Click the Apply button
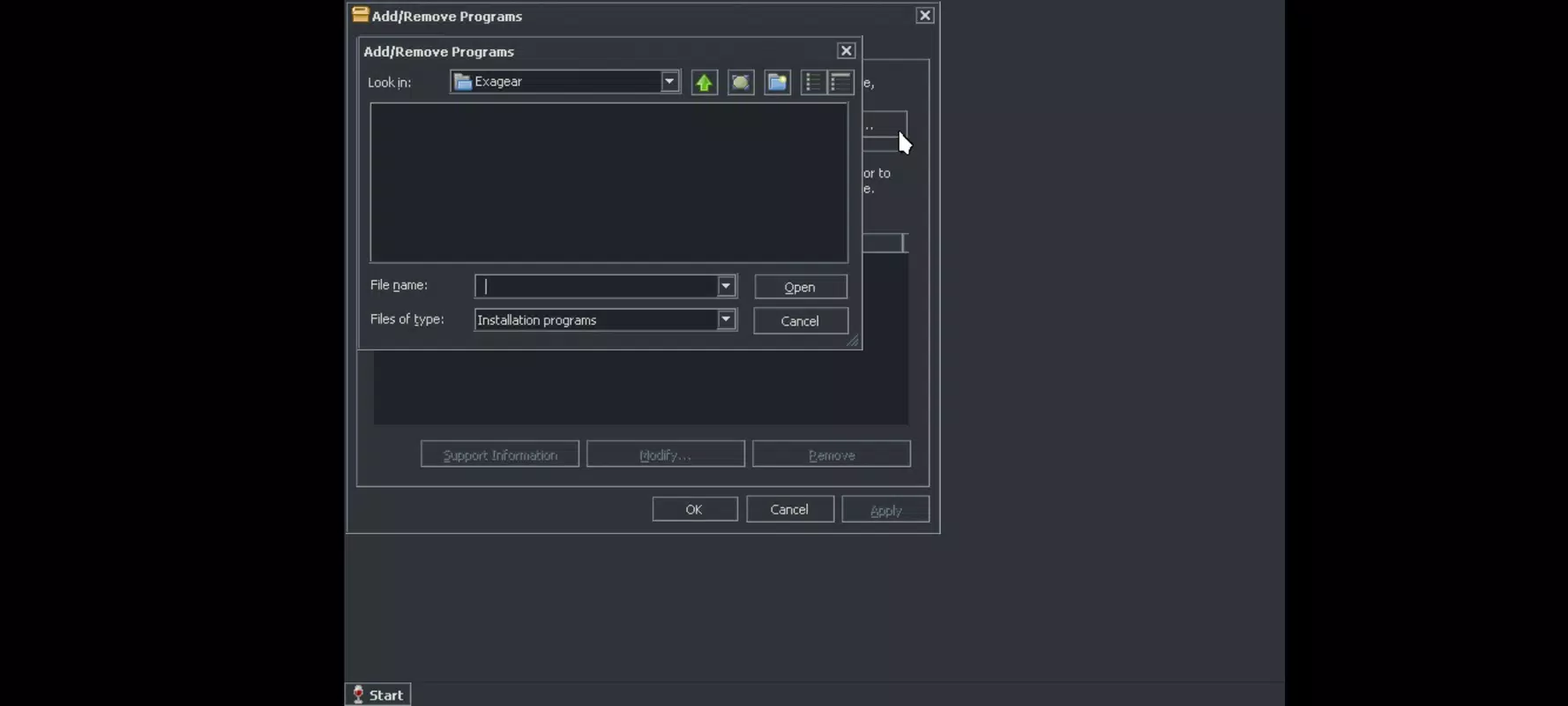1568x706 pixels. pyautogui.click(x=885, y=510)
